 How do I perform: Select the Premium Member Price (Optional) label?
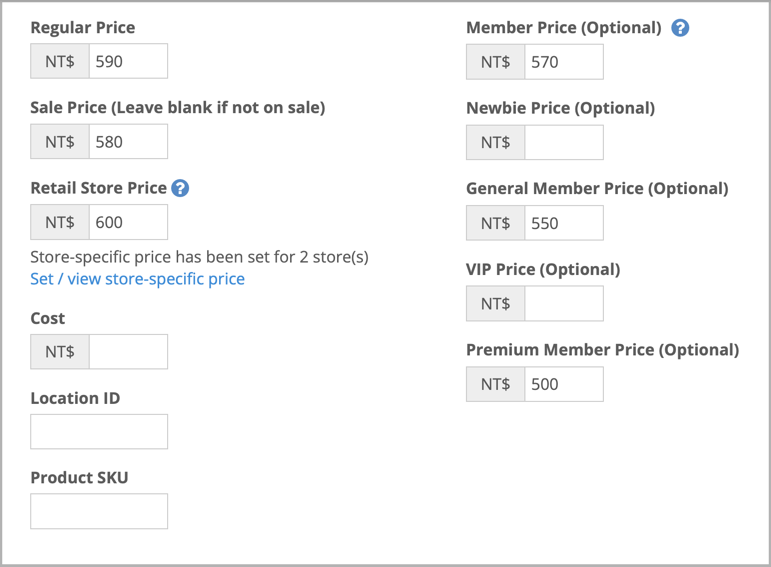(602, 350)
